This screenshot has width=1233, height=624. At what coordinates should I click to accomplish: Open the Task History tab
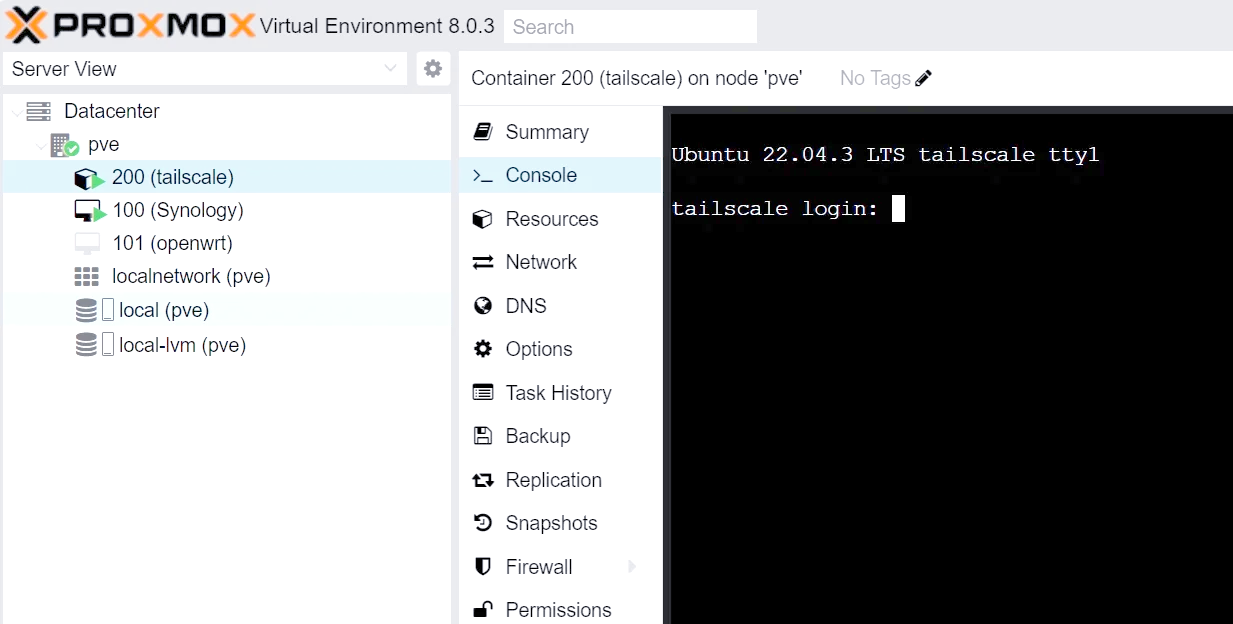point(560,393)
